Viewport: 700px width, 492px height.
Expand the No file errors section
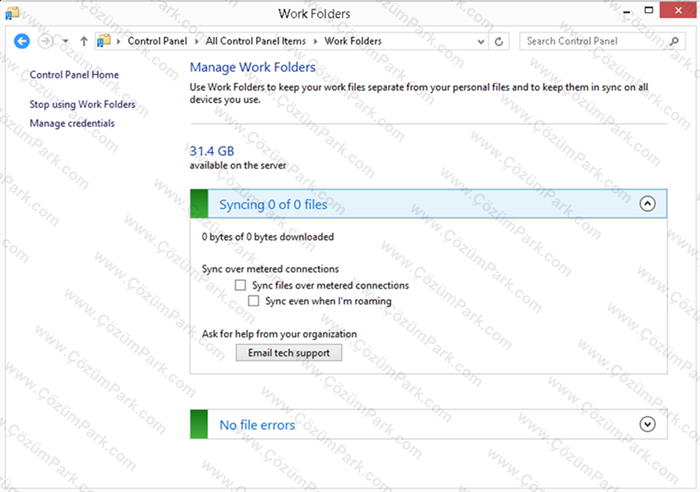coord(647,424)
